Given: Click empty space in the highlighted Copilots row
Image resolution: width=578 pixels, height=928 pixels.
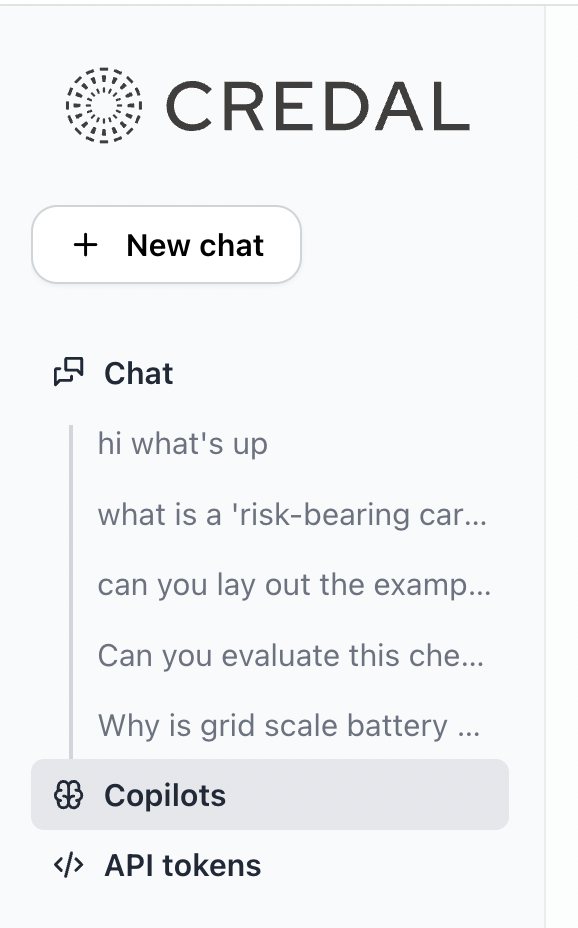Looking at the screenshot, I should tap(367, 794).
